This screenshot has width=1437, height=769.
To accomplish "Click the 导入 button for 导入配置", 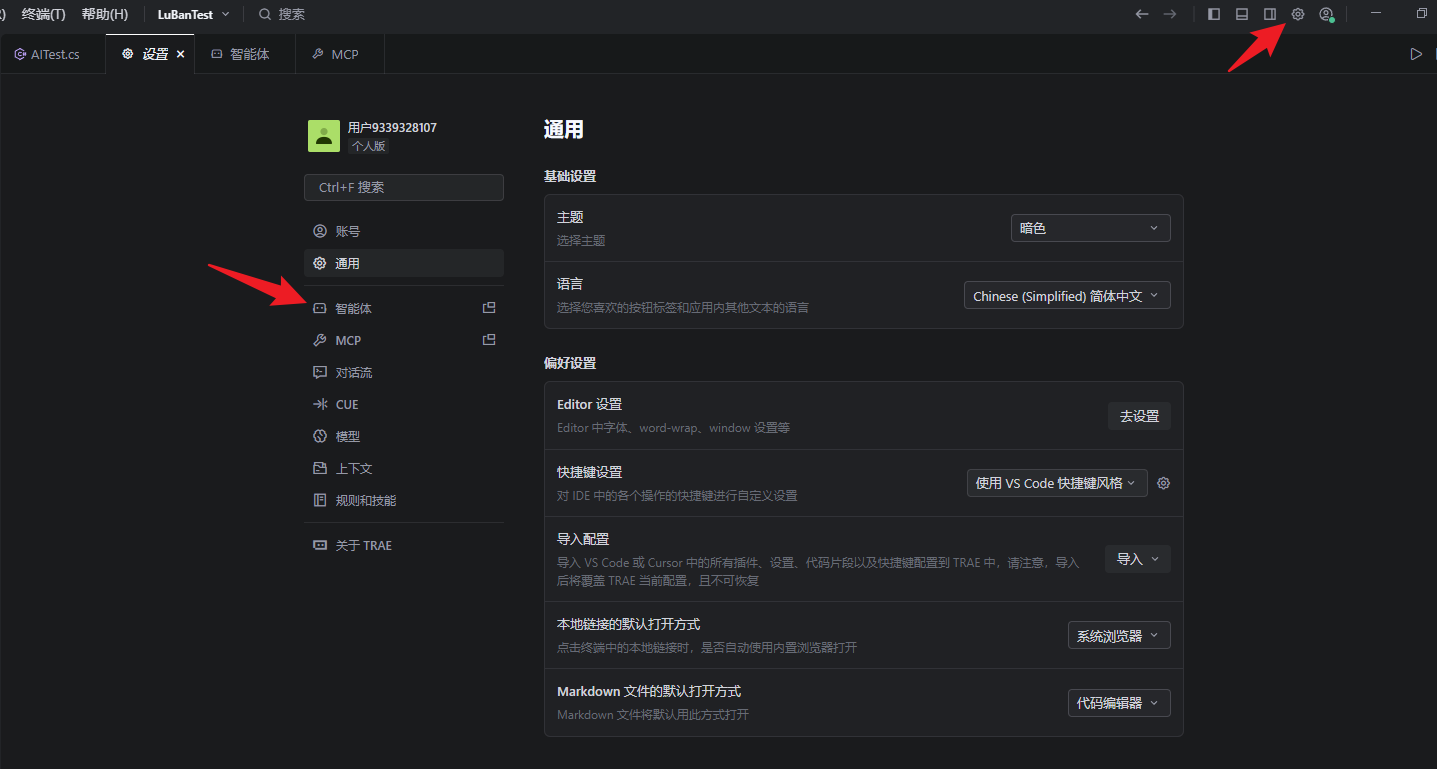I will coord(1137,559).
